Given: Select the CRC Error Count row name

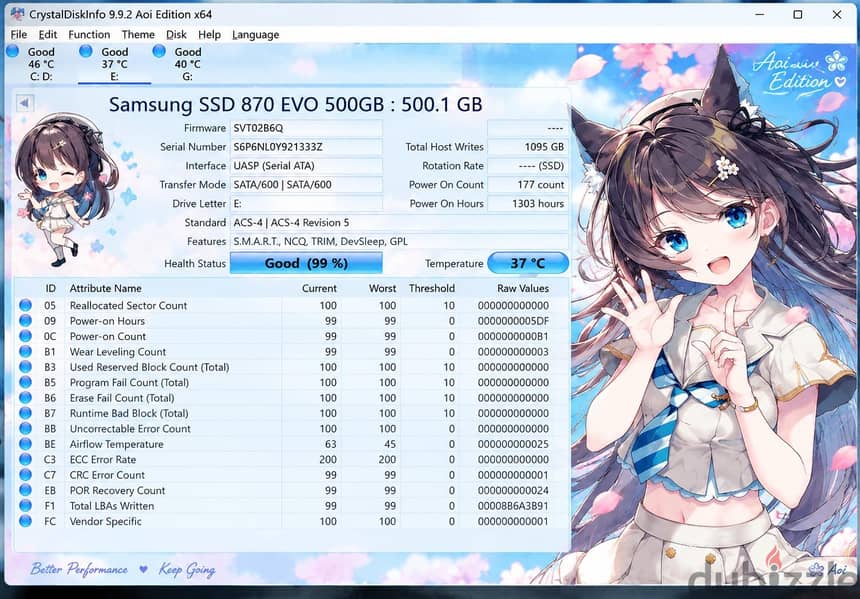Looking at the screenshot, I should tap(107, 475).
